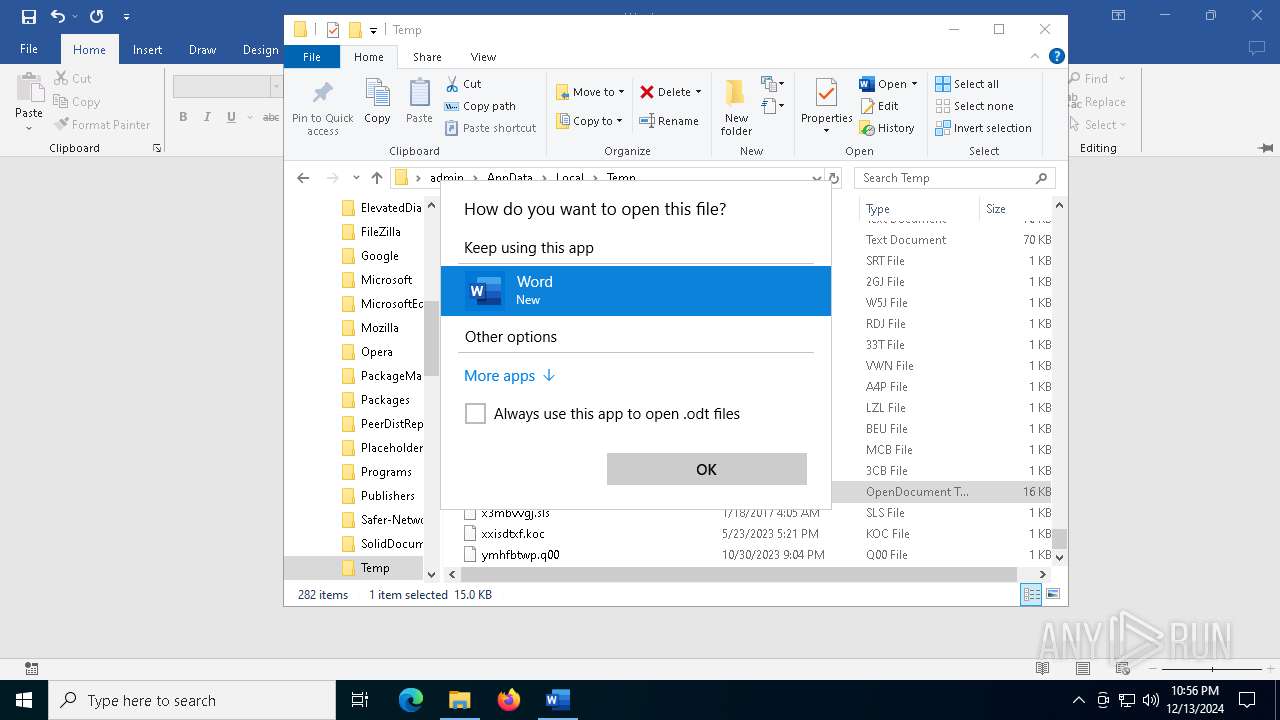Screen dimensions: 1280x720
Task: Customize Quick Access Toolbar dropdown in Explorer
Action: pyautogui.click(x=373, y=30)
